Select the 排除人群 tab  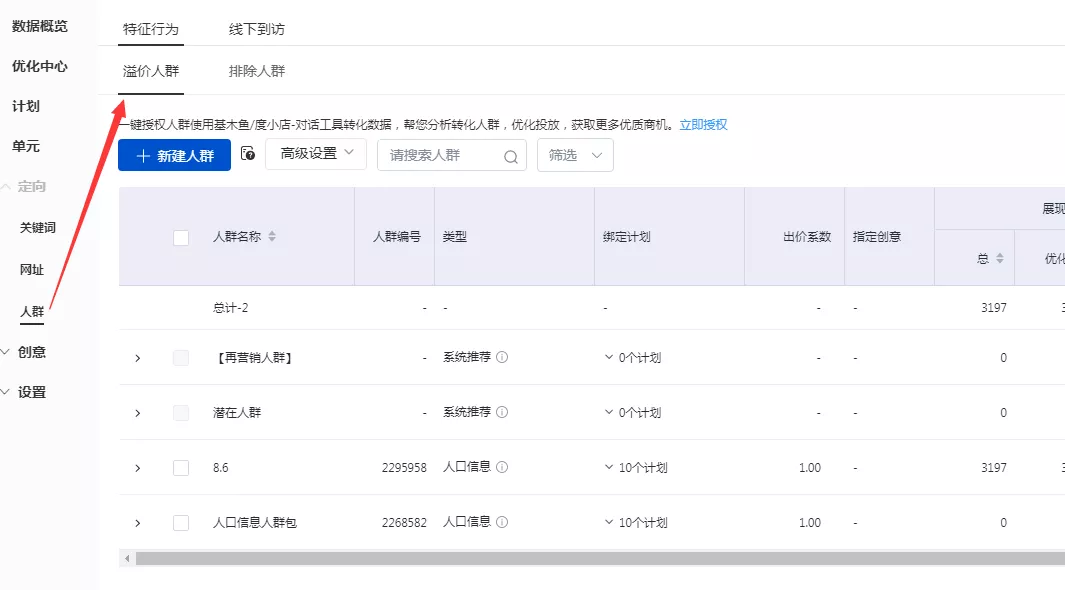(x=257, y=71)
